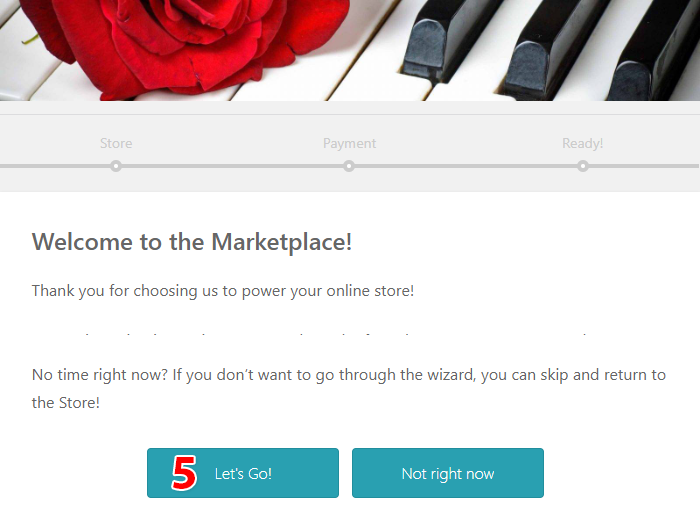The height and width of the screenshot is (532, 700).
Task: Click the Welcome to the Marketplace heading
Action: tap(192, 242)
